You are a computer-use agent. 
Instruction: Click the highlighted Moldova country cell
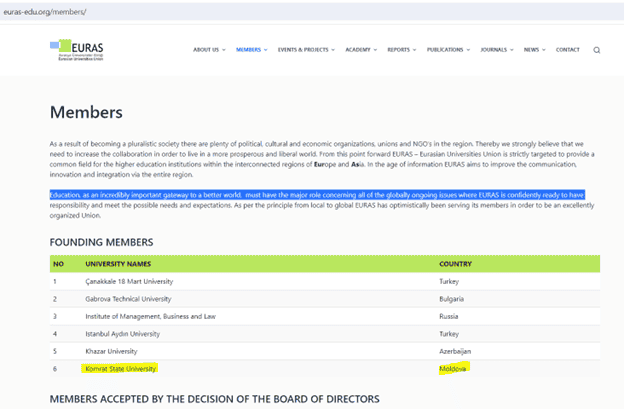pos(453,369)
